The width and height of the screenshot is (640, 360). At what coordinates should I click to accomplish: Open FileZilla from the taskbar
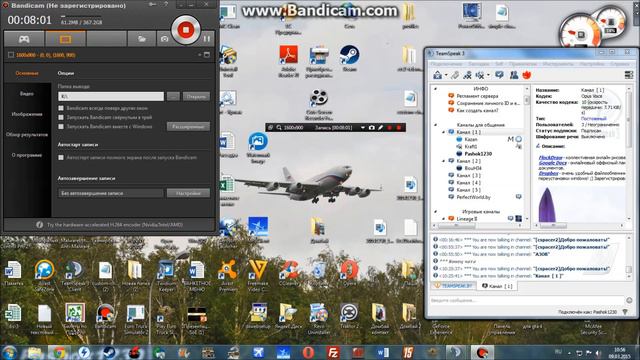pyautogui.click(x=333, y=352)
